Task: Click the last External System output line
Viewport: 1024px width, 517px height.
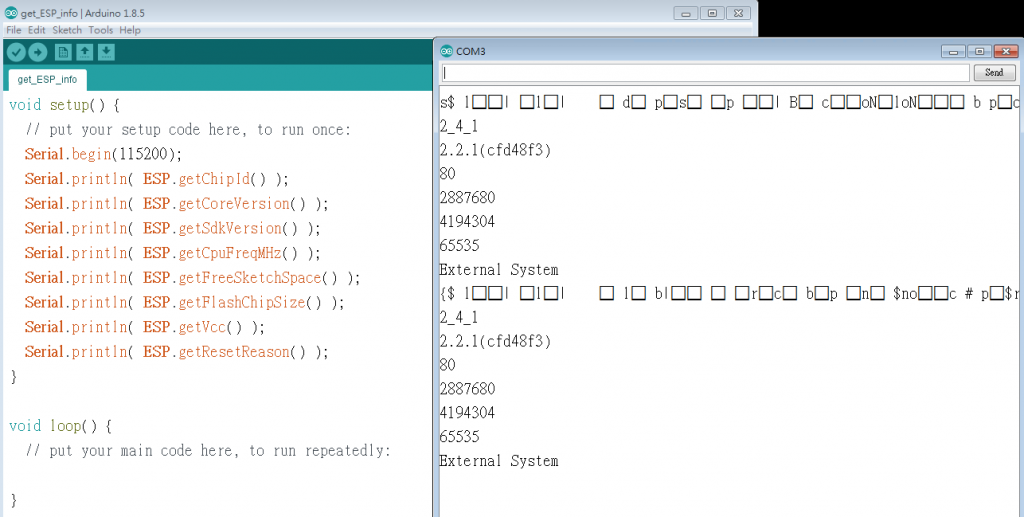Action: pos(499,461)
